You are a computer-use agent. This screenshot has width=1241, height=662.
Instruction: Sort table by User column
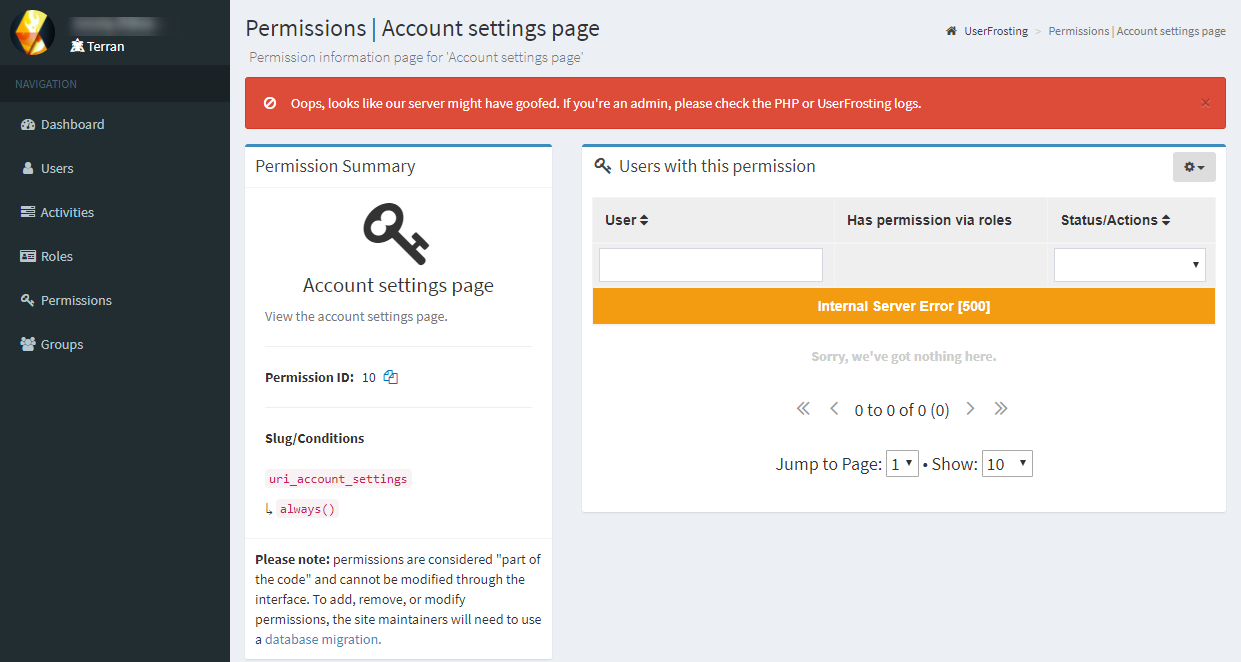[627, 220]
